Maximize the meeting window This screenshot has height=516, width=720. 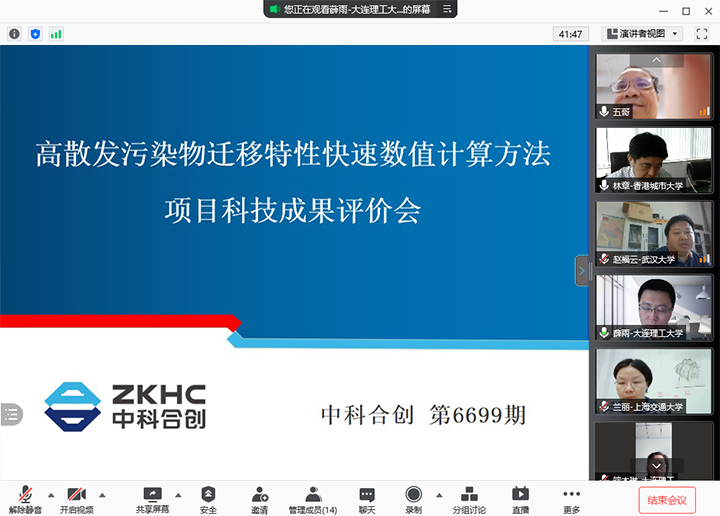[686, 11]
